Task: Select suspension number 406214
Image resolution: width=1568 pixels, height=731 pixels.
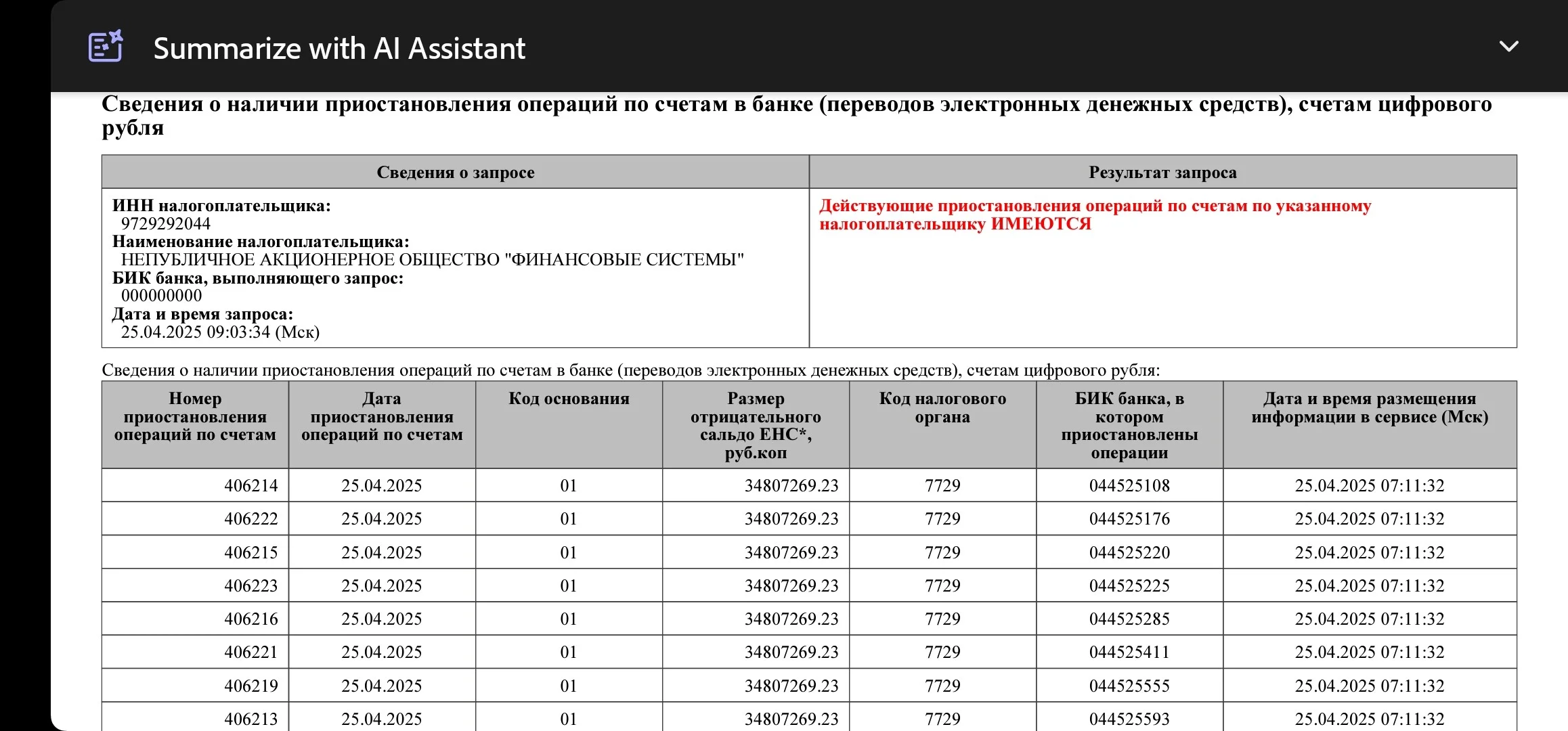Action: tap(251, 485)
